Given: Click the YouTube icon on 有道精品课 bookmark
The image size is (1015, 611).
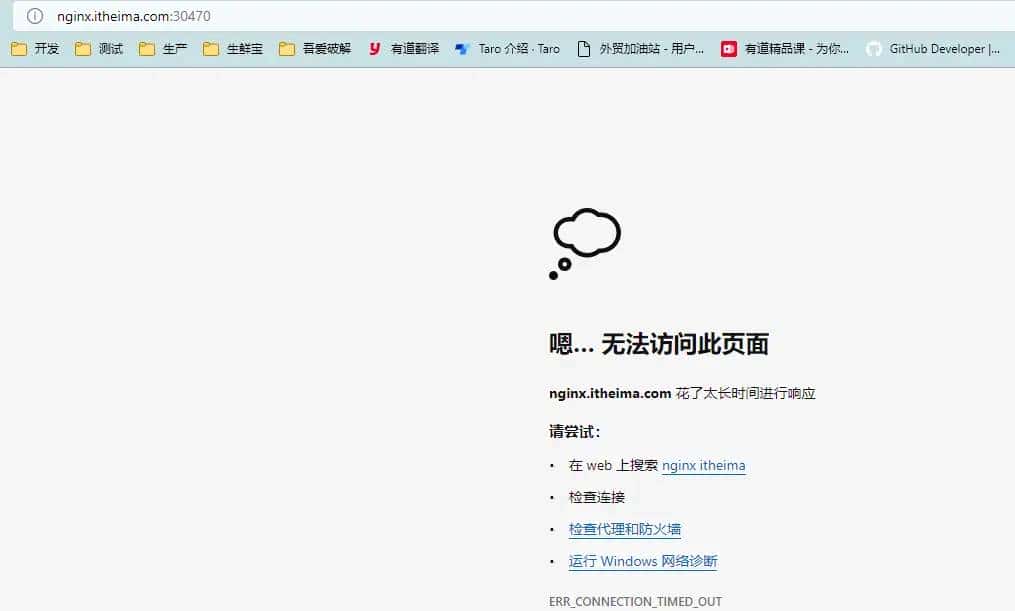Looking at the screenshot, I should [727, 48].
